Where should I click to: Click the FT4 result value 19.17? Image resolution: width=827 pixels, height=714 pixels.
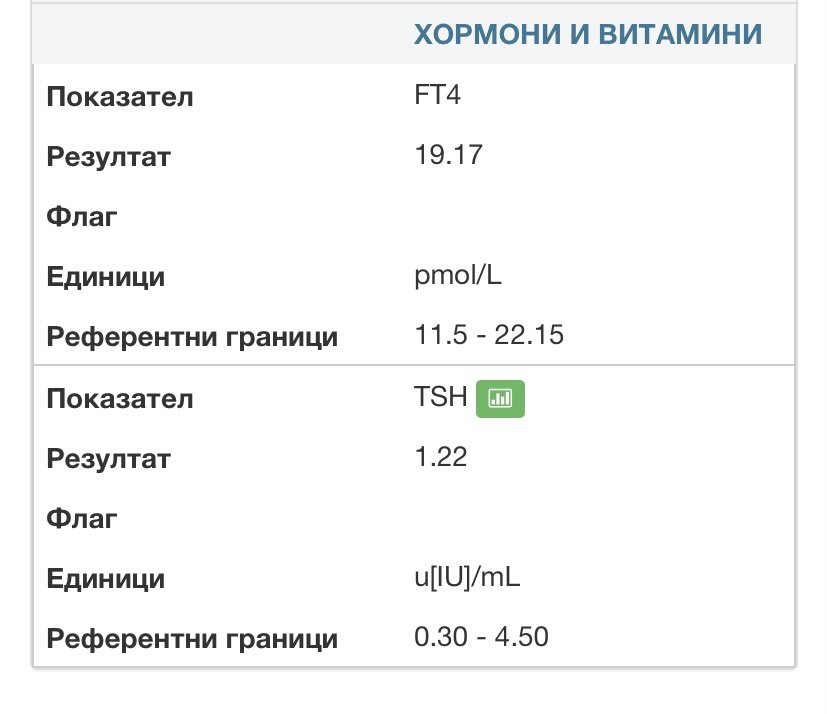click(x=448, y=156)
